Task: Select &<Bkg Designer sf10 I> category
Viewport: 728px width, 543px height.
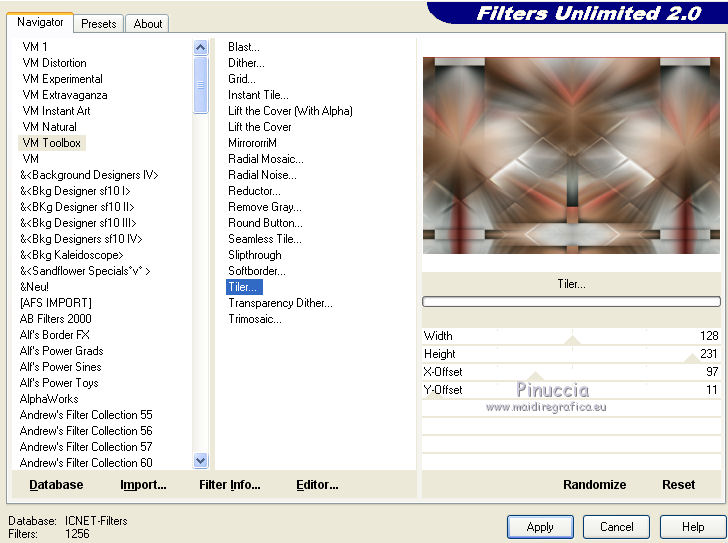Action: click(75, 191)
